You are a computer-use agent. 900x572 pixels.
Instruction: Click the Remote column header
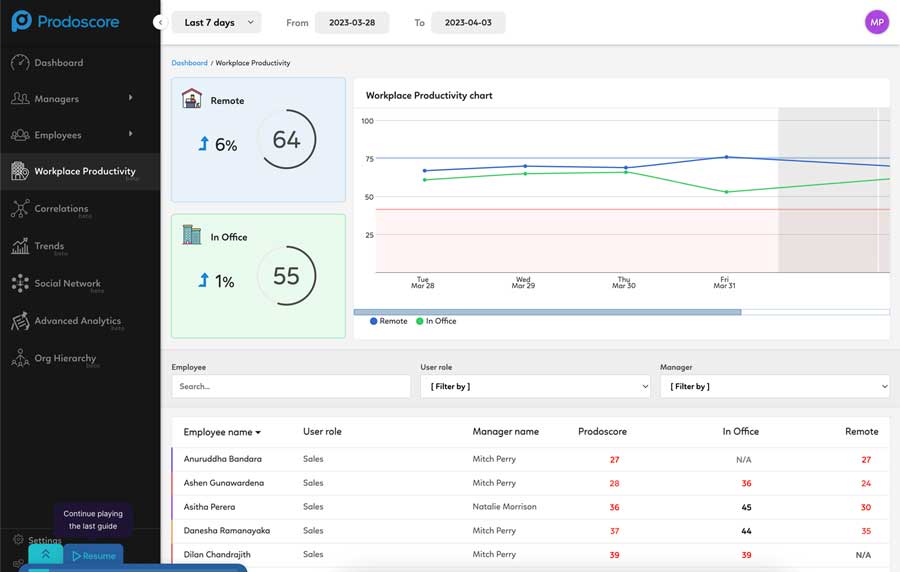[862, 431]
